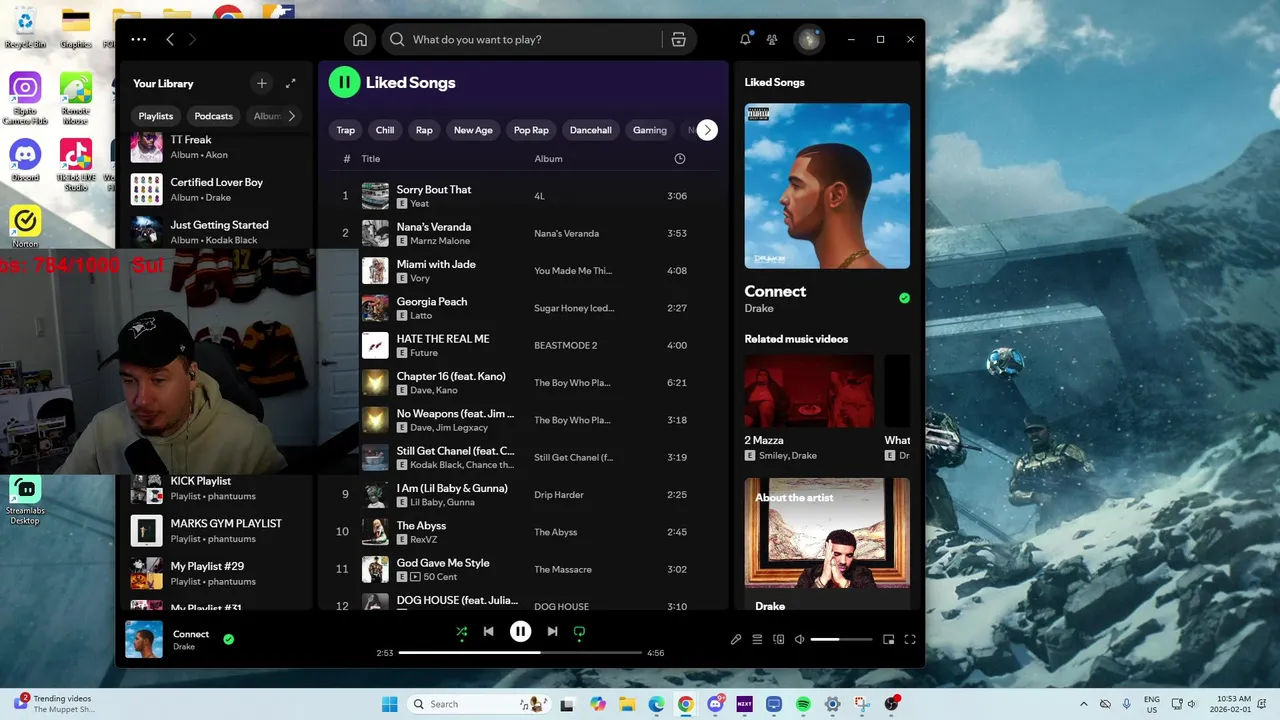Screen dimensions: 1280x720
Task: Open album link Drip Harder
Action: (x=559, y=495)
